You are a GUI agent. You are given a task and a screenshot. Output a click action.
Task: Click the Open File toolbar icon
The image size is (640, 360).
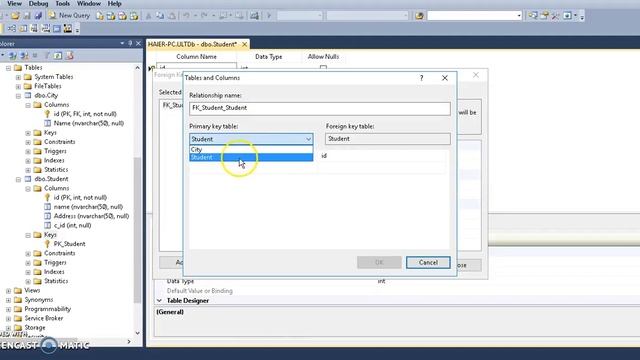15,16
